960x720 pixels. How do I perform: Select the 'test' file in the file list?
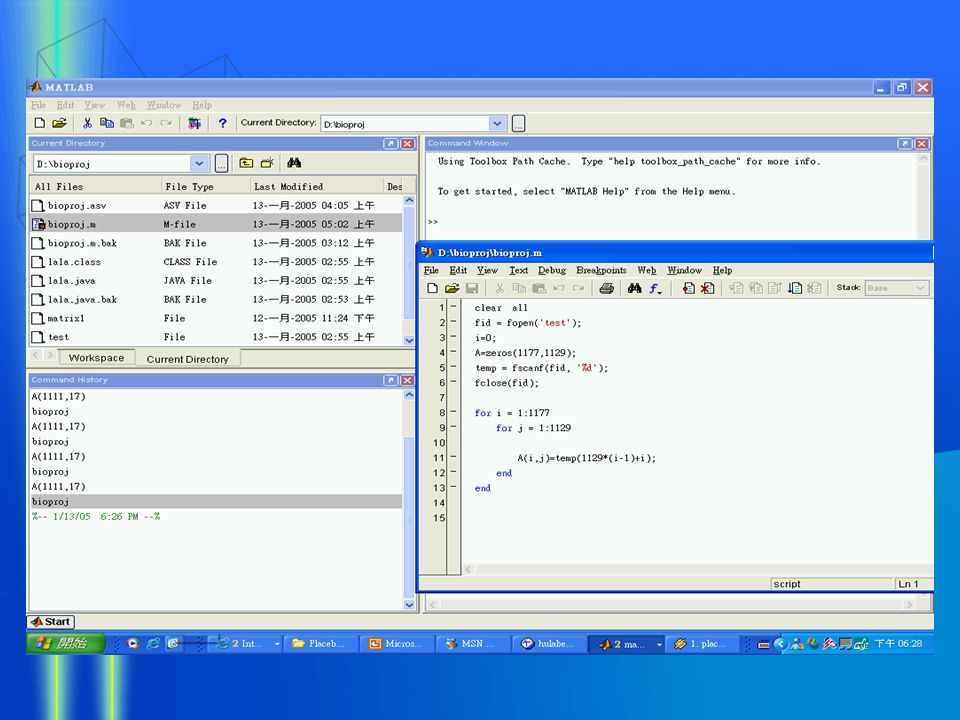[216, 337]
